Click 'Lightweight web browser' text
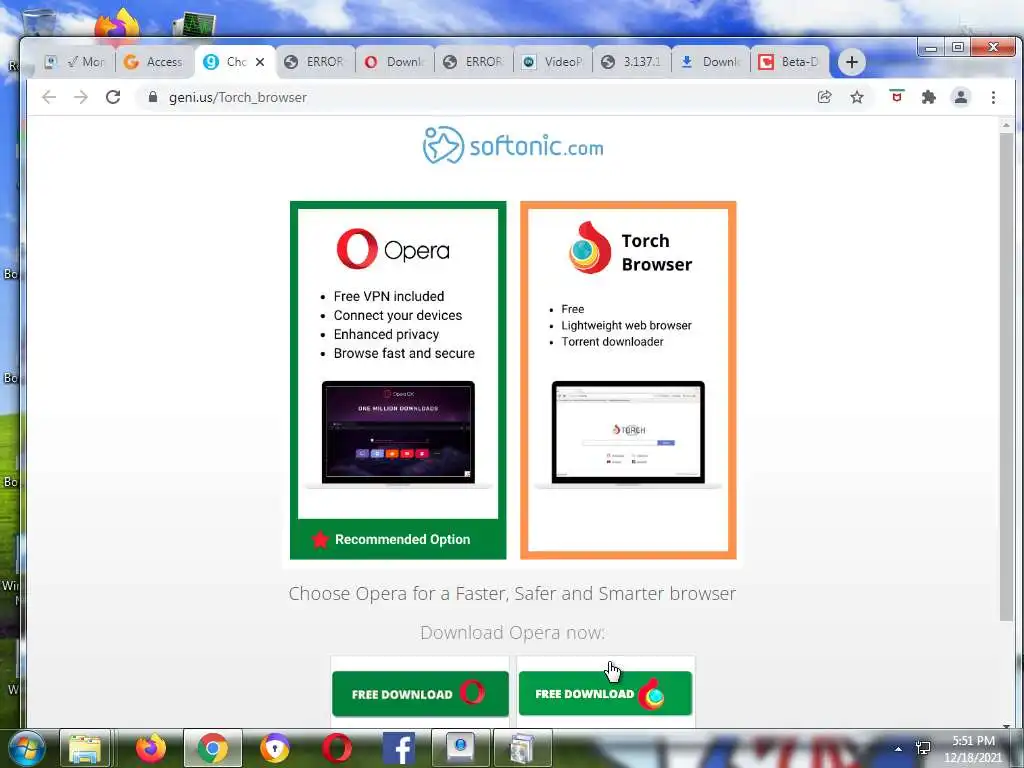 point(626,325)
